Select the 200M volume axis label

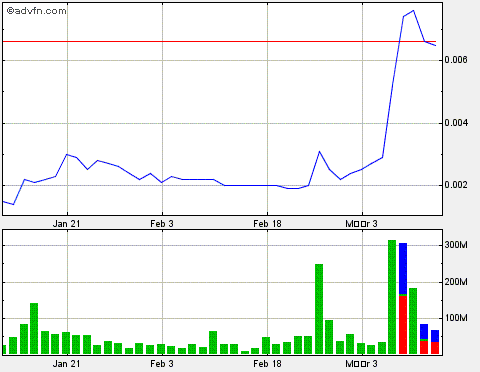(x=456, y=282)
